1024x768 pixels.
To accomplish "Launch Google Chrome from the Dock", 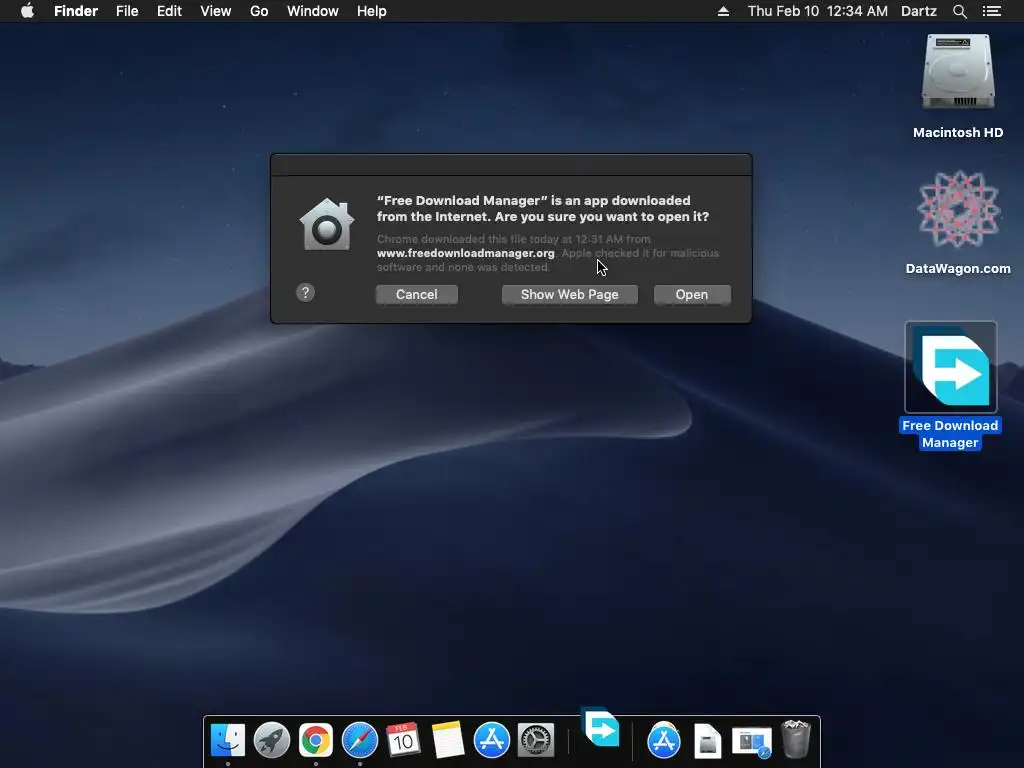I will (x=315, y=740).
